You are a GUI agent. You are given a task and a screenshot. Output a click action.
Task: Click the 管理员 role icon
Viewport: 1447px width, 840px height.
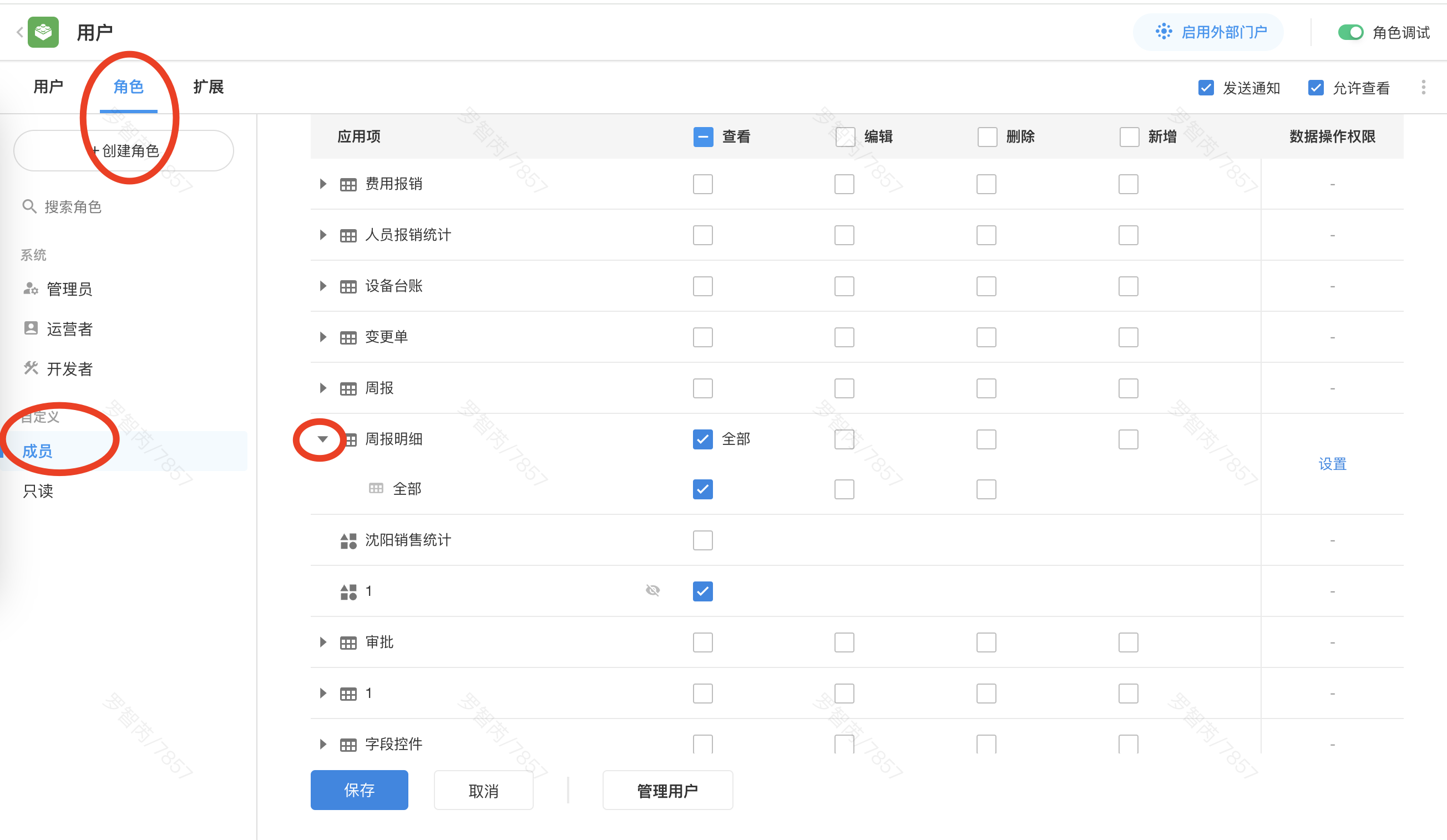tap(31, 288)
